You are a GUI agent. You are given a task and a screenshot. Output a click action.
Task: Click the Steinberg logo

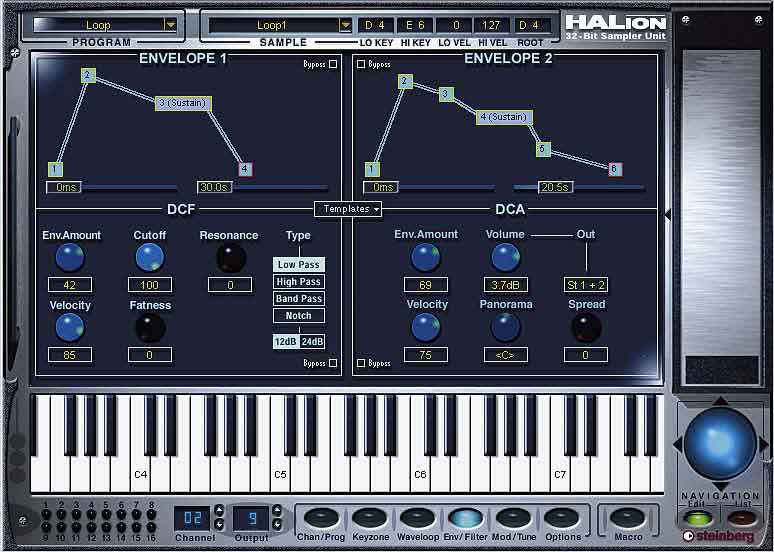(x=719, y=536)
